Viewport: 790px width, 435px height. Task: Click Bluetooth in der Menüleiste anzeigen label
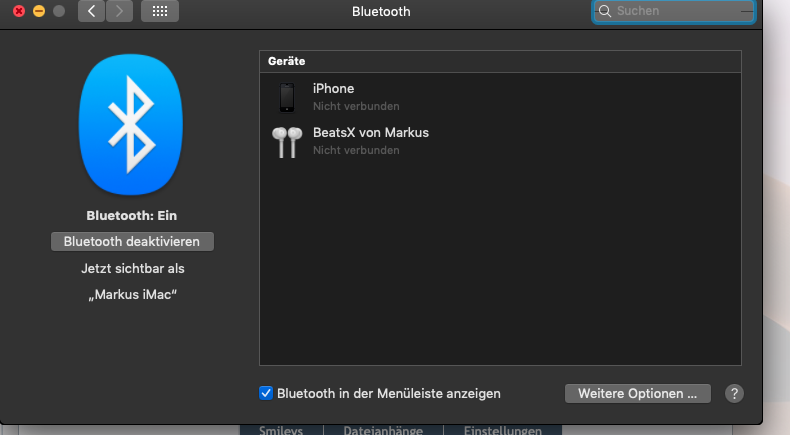tap(388, 394)
